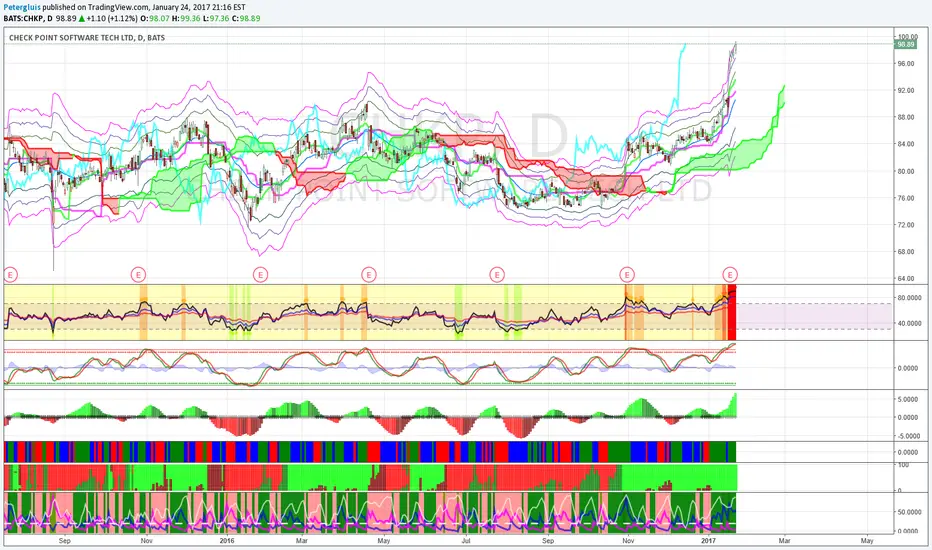The width and height of the screenshot is (932, 550).
Task: Open earnings marker E just before Nov 2015
Action: (x=138, y=275)
